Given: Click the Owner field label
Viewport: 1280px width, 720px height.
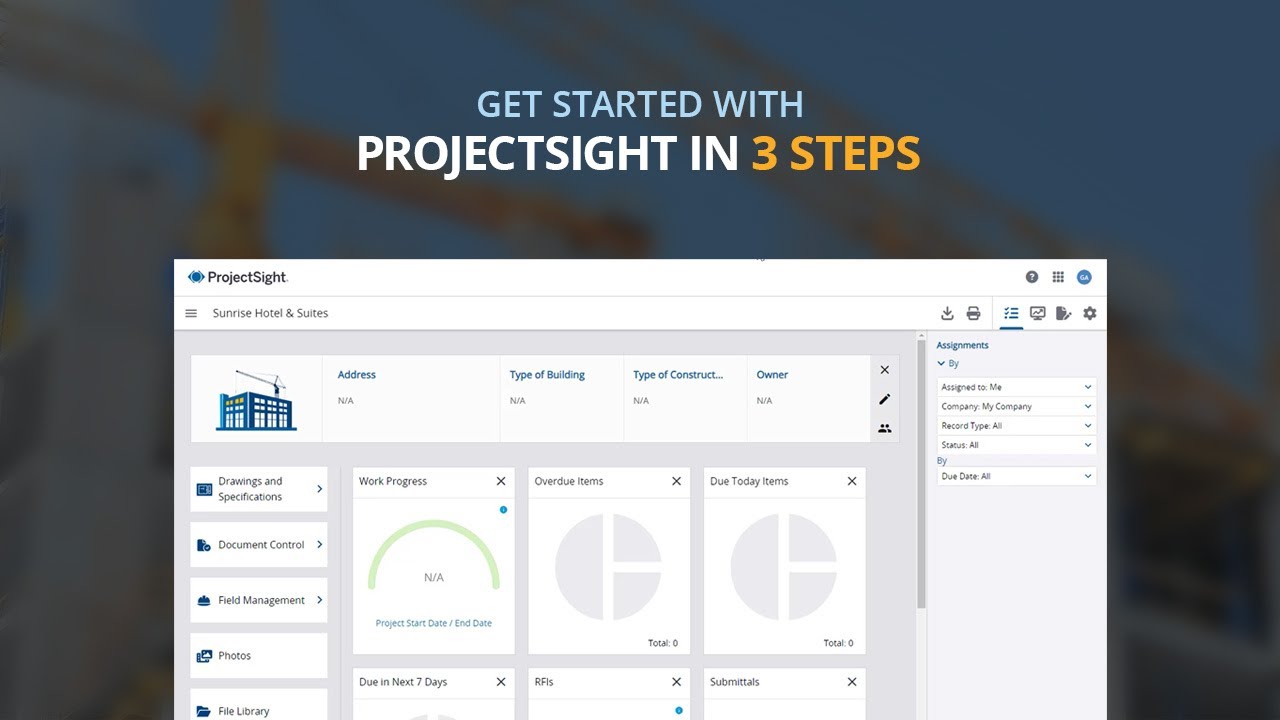Looking at the screenshot, I should [772, 375].
